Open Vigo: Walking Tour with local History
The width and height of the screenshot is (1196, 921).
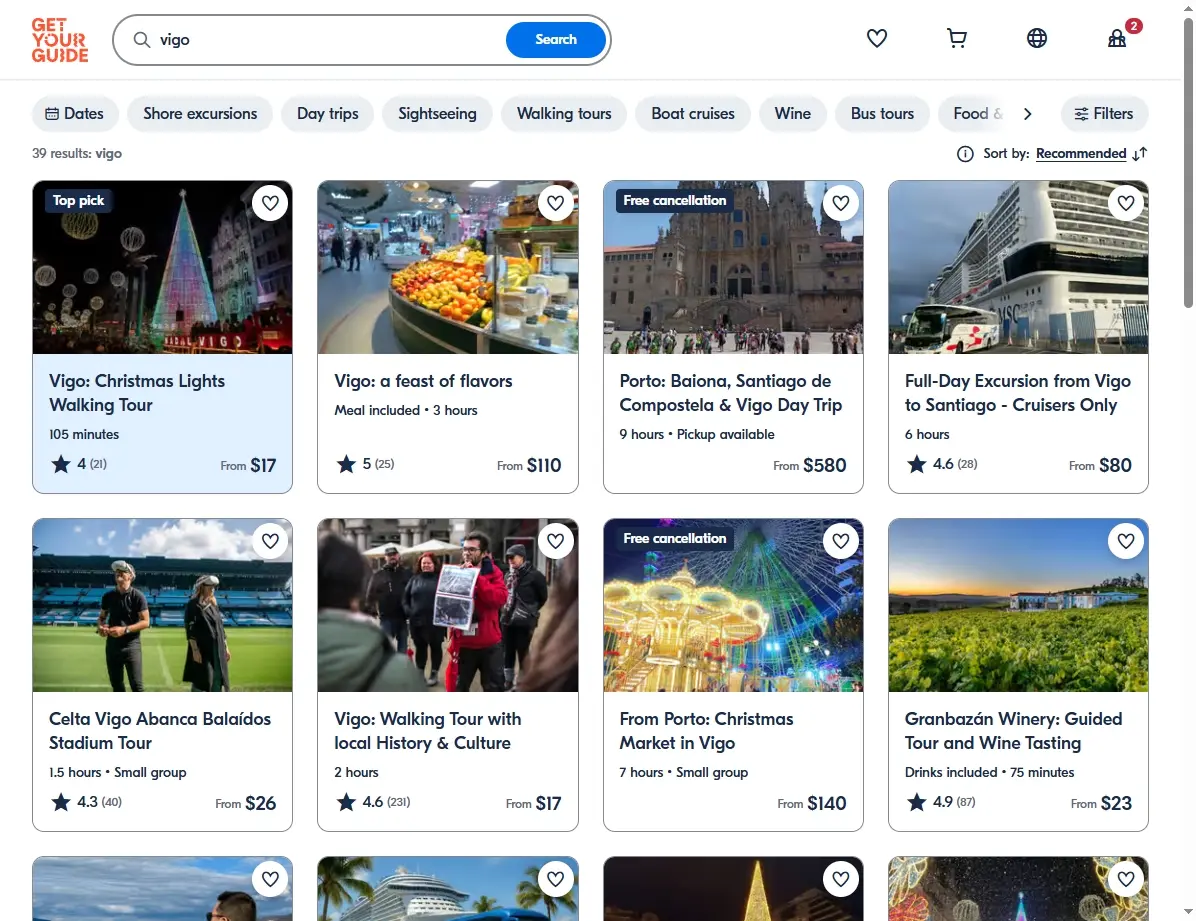(x=428, y=731)
